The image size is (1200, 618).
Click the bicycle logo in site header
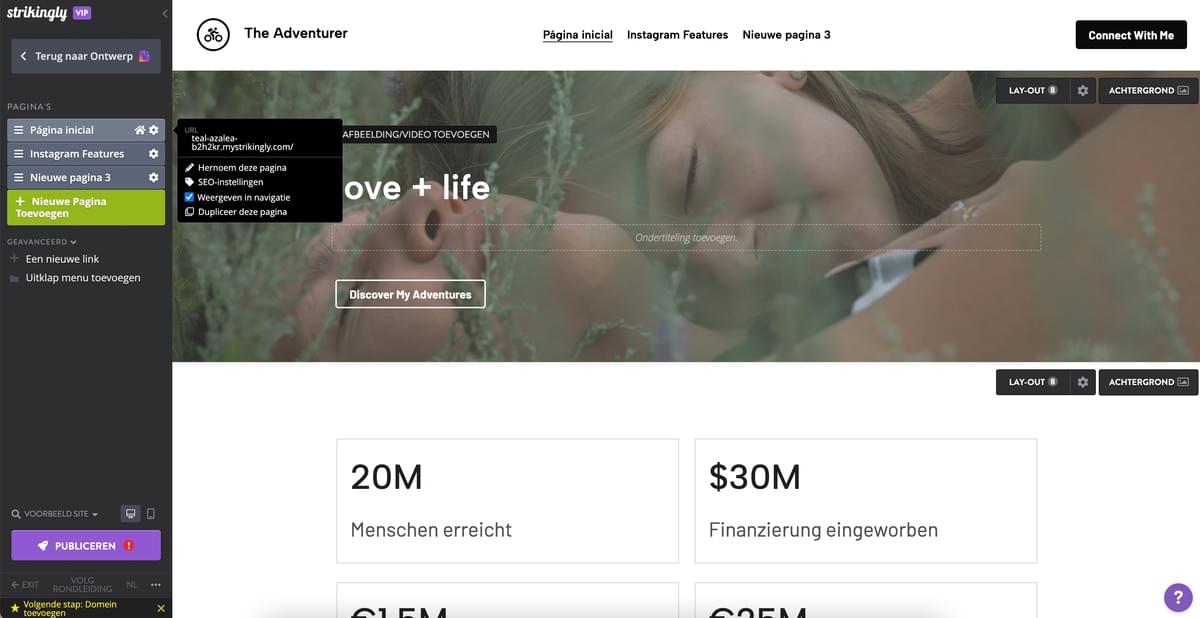[x=212, y=35]
